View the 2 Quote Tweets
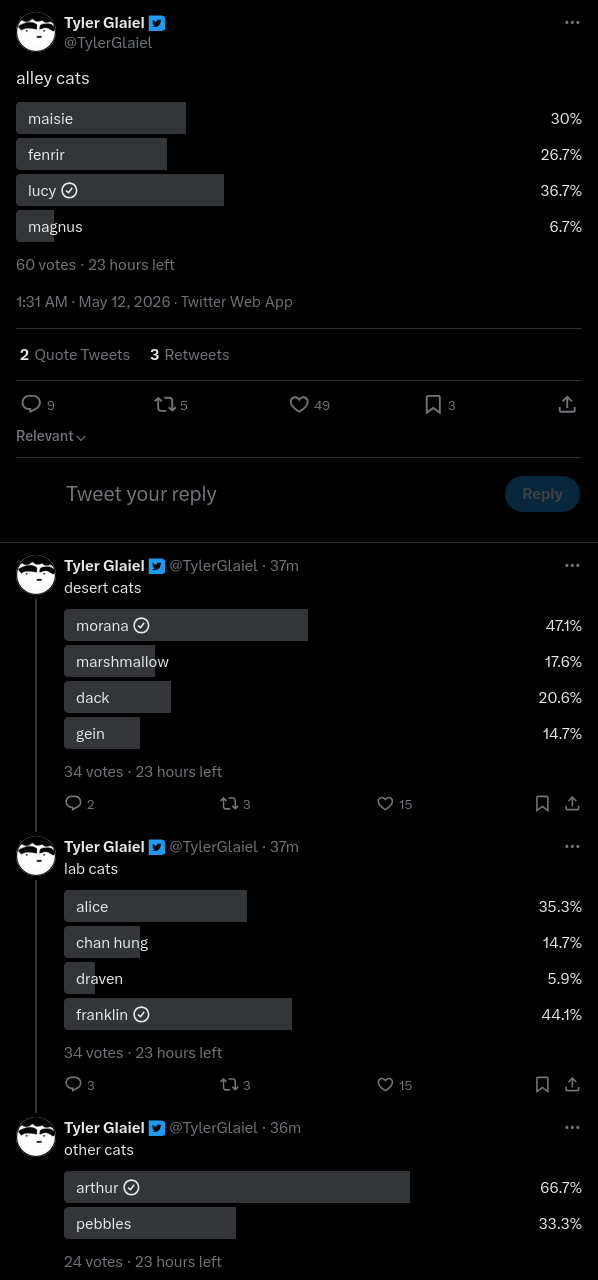 (75, 354)
